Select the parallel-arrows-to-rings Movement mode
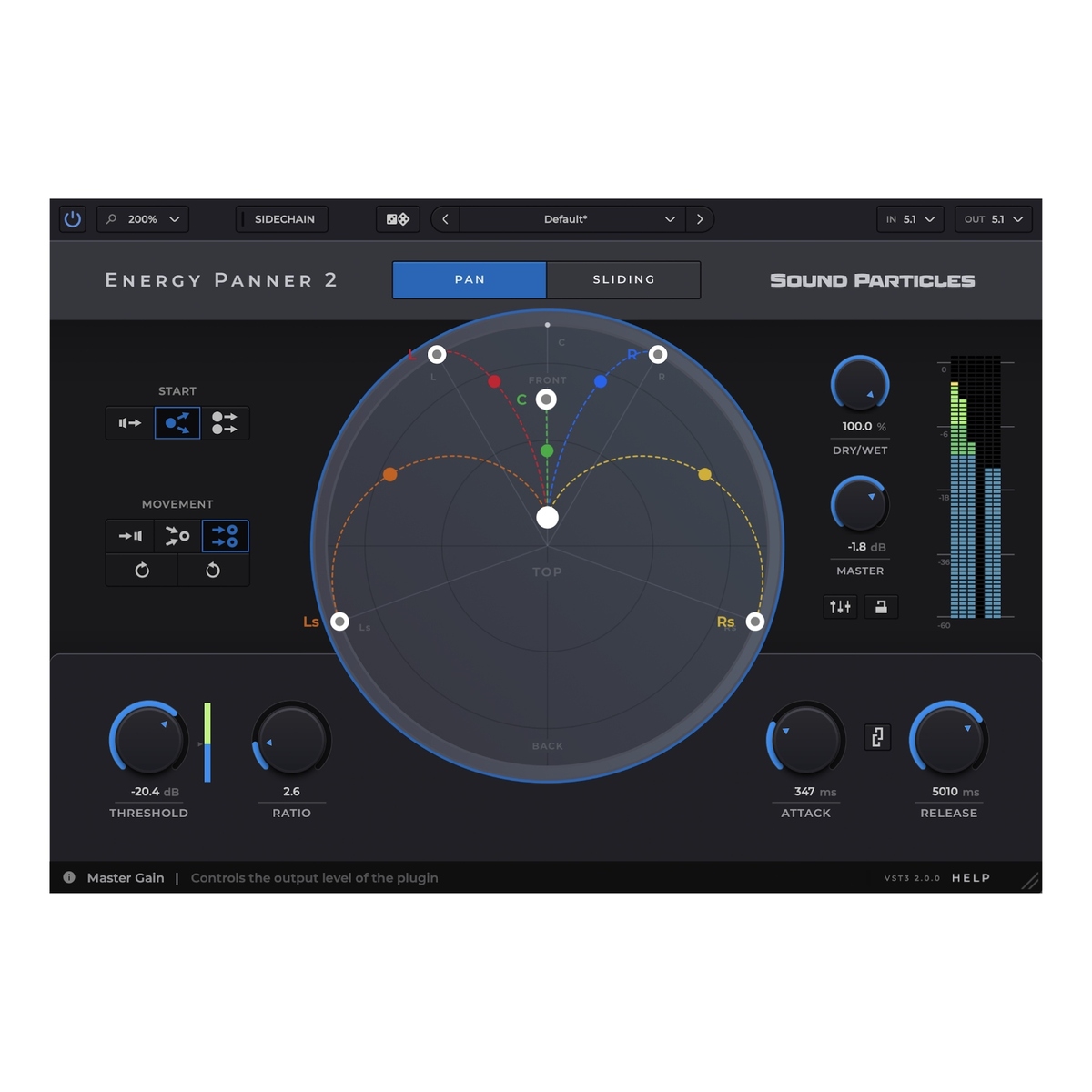 [225, 536]
